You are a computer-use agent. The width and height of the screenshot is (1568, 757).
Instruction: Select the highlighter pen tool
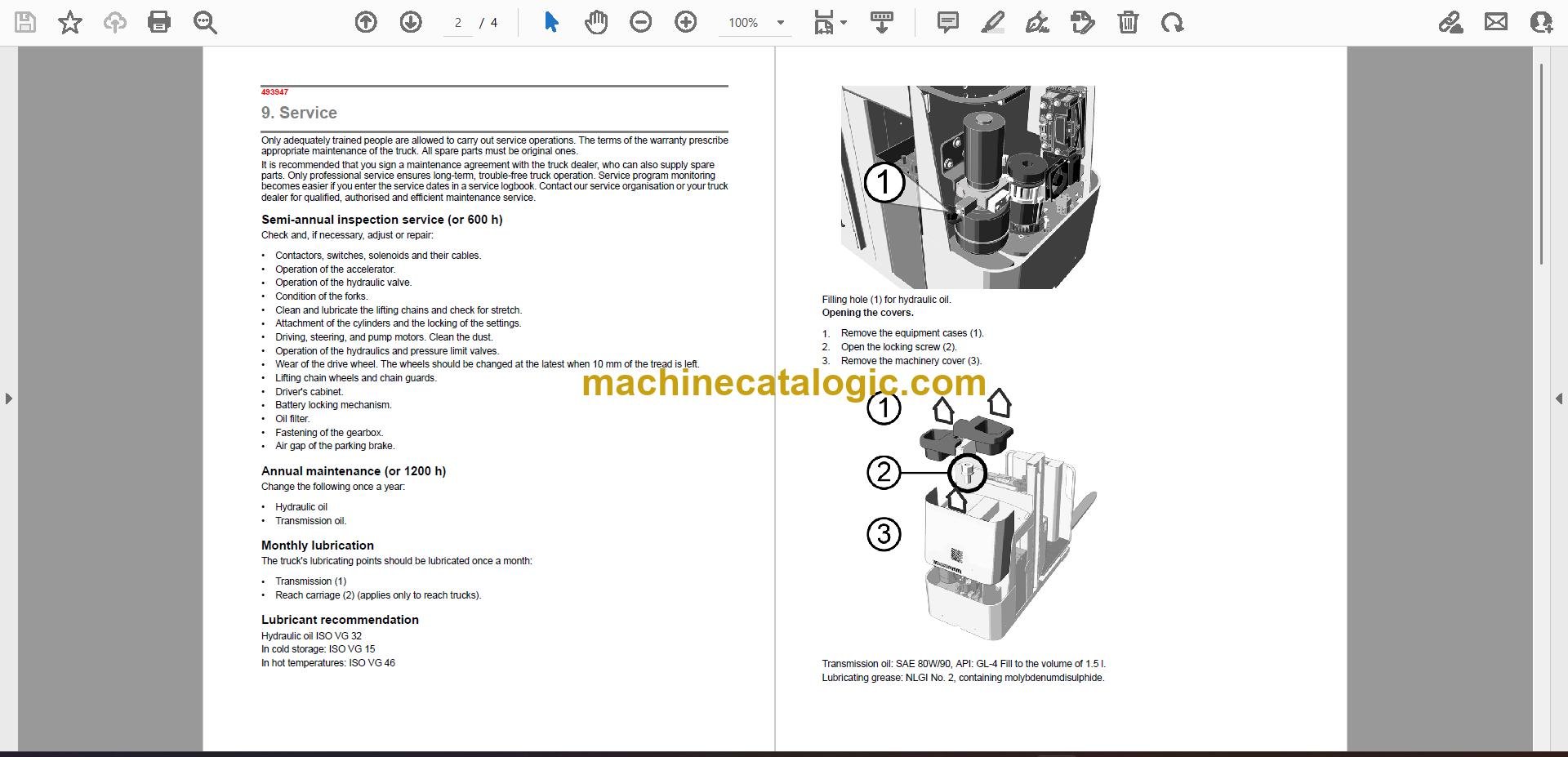click(x=992, y=22)
